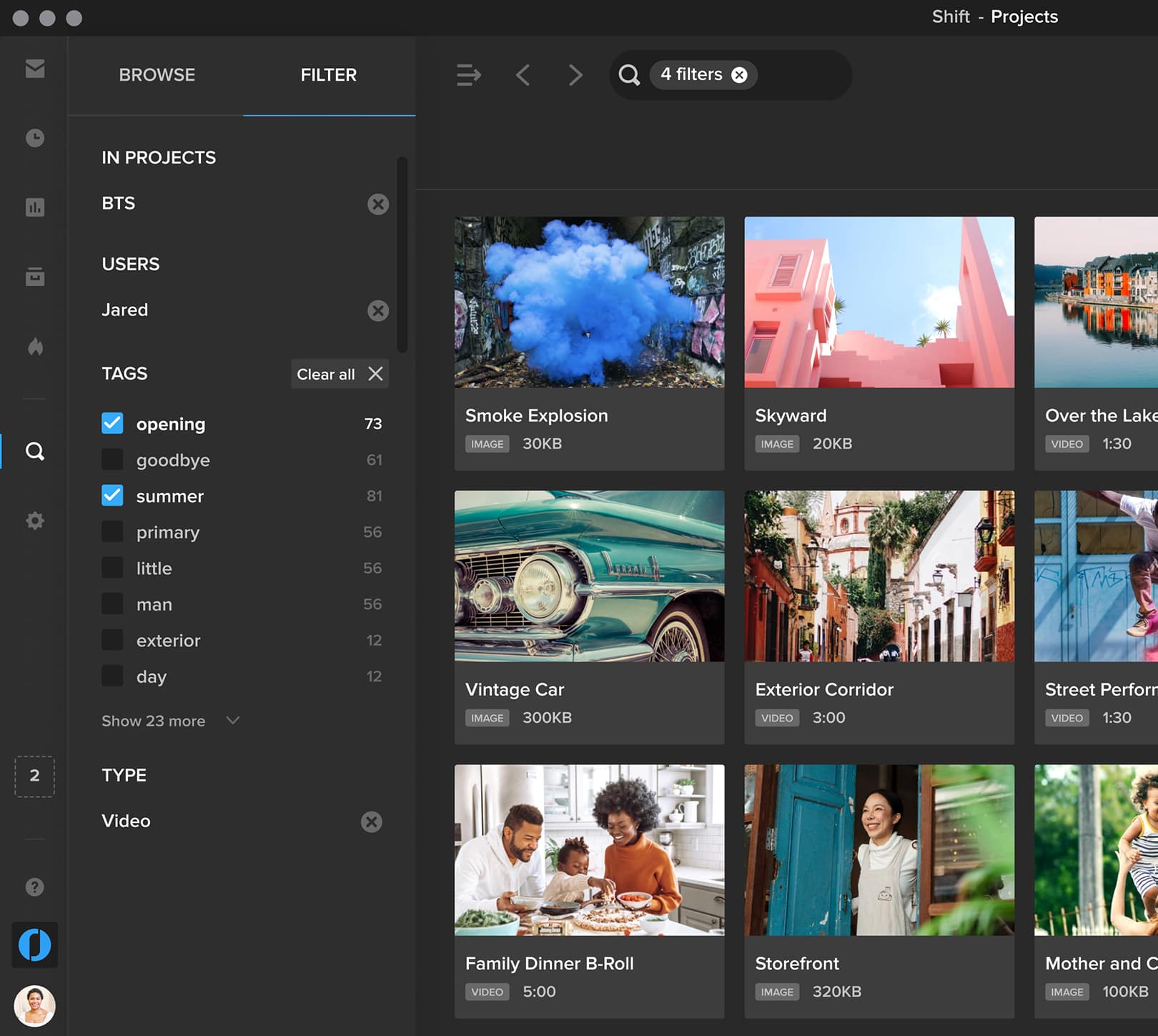
Task: Click the Skyward title text
Action: click(x=791, y=415)
